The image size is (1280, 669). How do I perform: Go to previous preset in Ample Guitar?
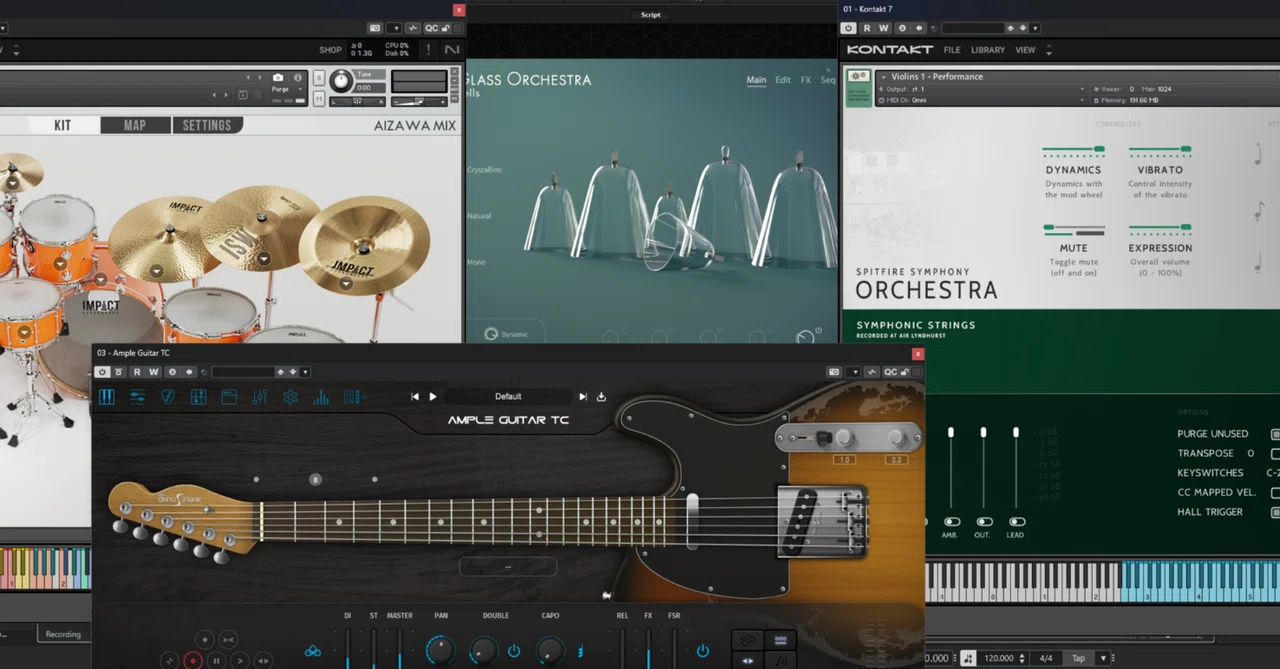click(x=415, y=397)
